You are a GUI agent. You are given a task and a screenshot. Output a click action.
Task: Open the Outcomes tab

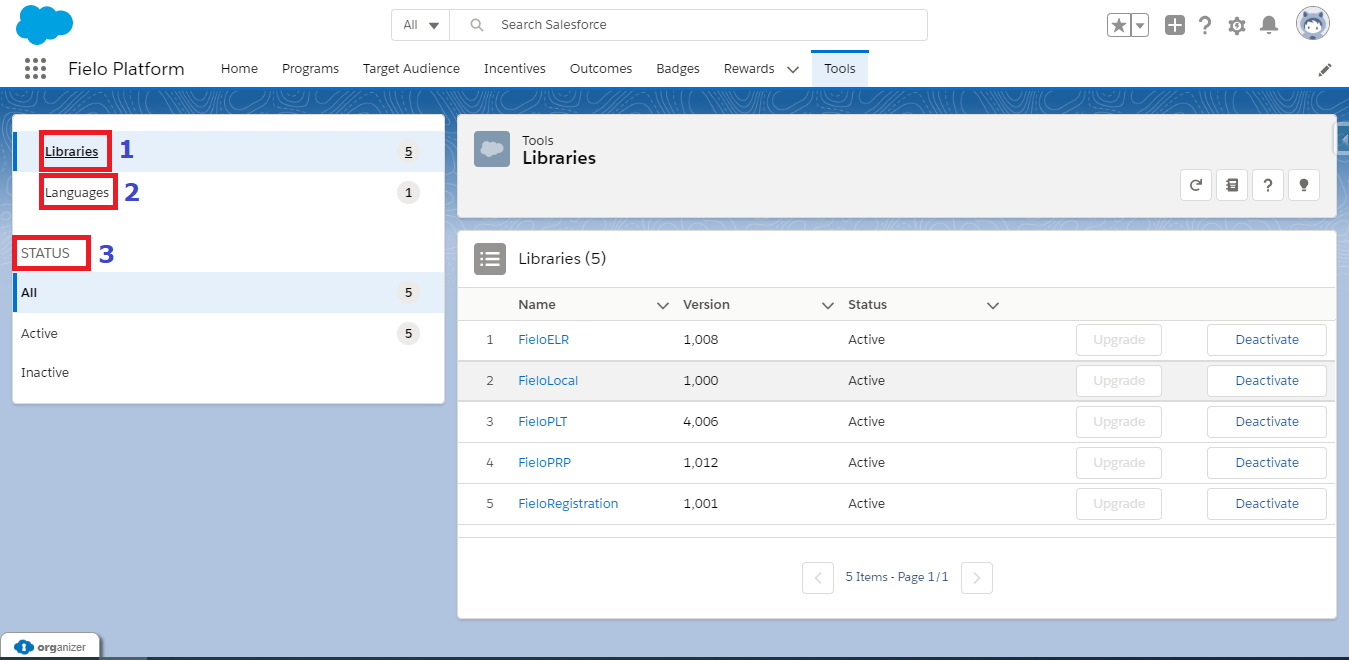click(601, 69)
